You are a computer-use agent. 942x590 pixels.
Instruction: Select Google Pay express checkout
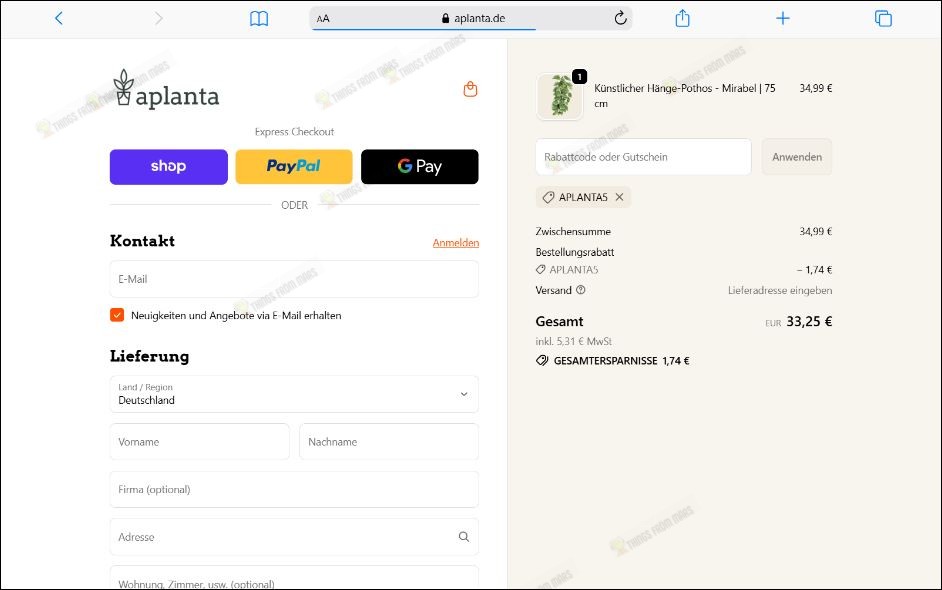click(x=419, y=166)
